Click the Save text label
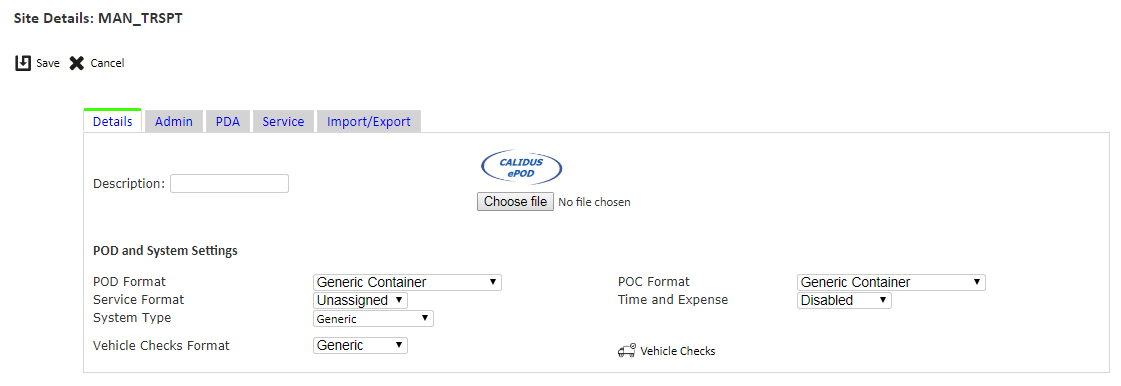This screenshot has height=386, width=1121. pyautogui.click(x=48, y=63)
